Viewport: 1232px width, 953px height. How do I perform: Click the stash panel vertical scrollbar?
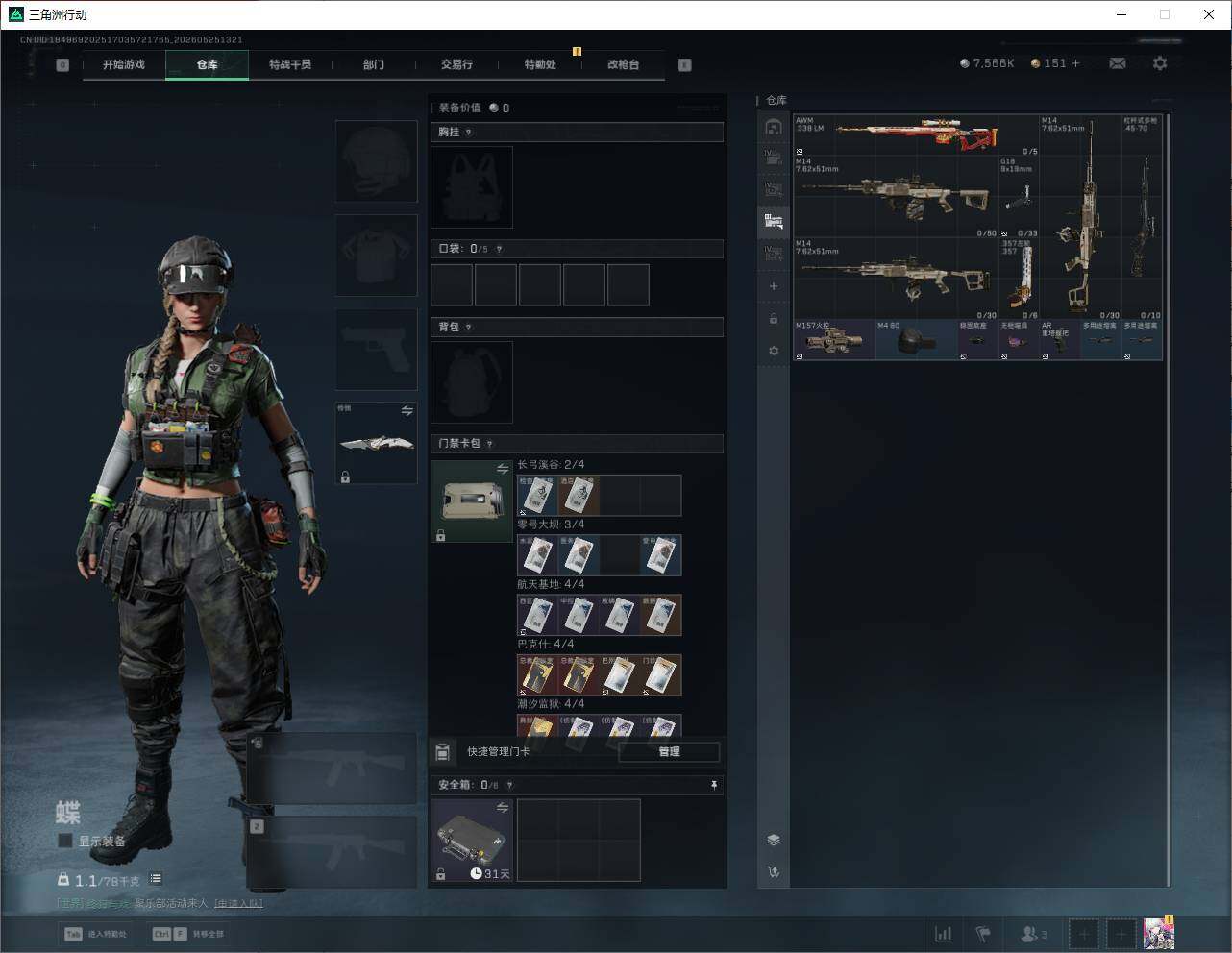(1169, 500)
